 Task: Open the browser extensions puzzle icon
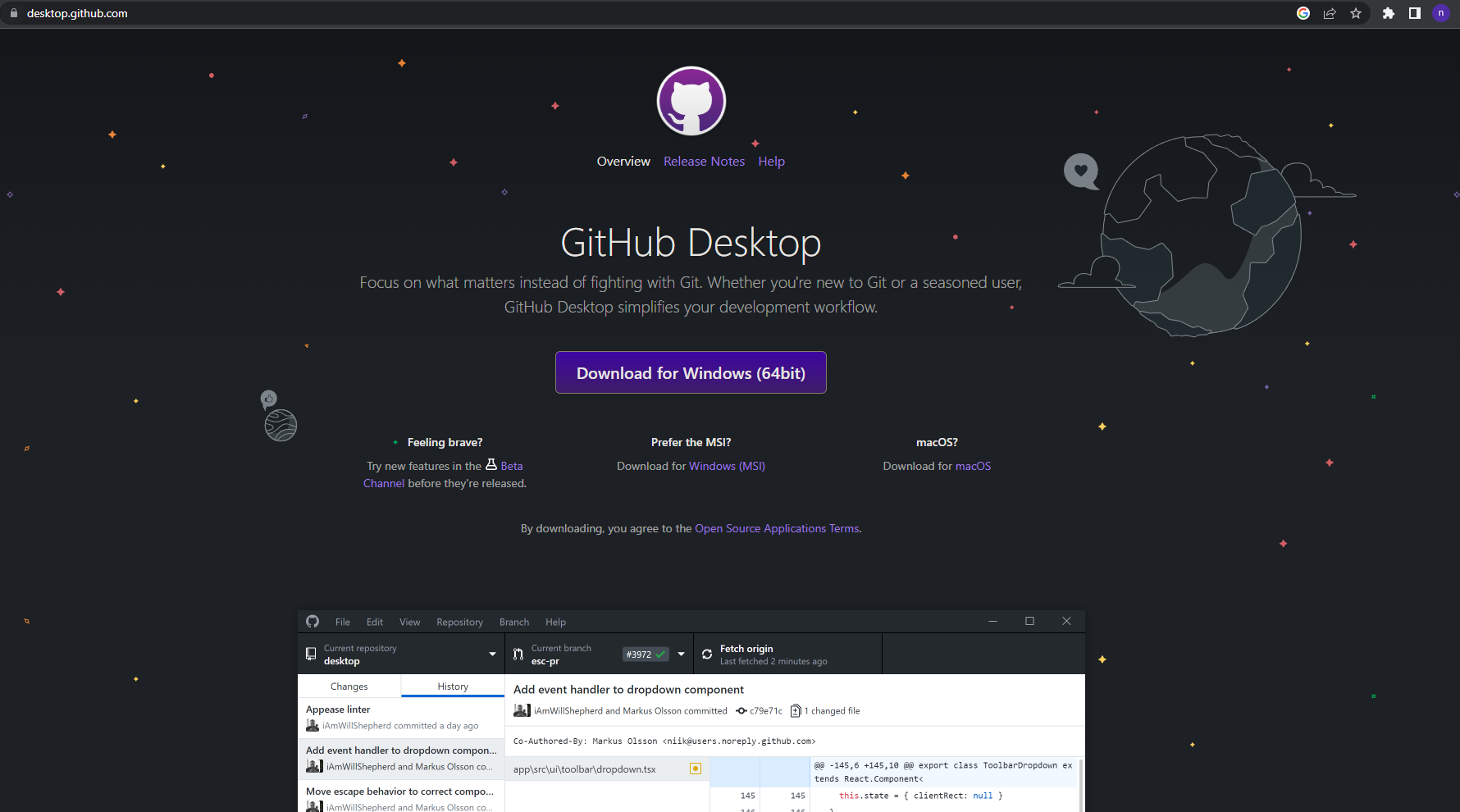click(1389, 13)
